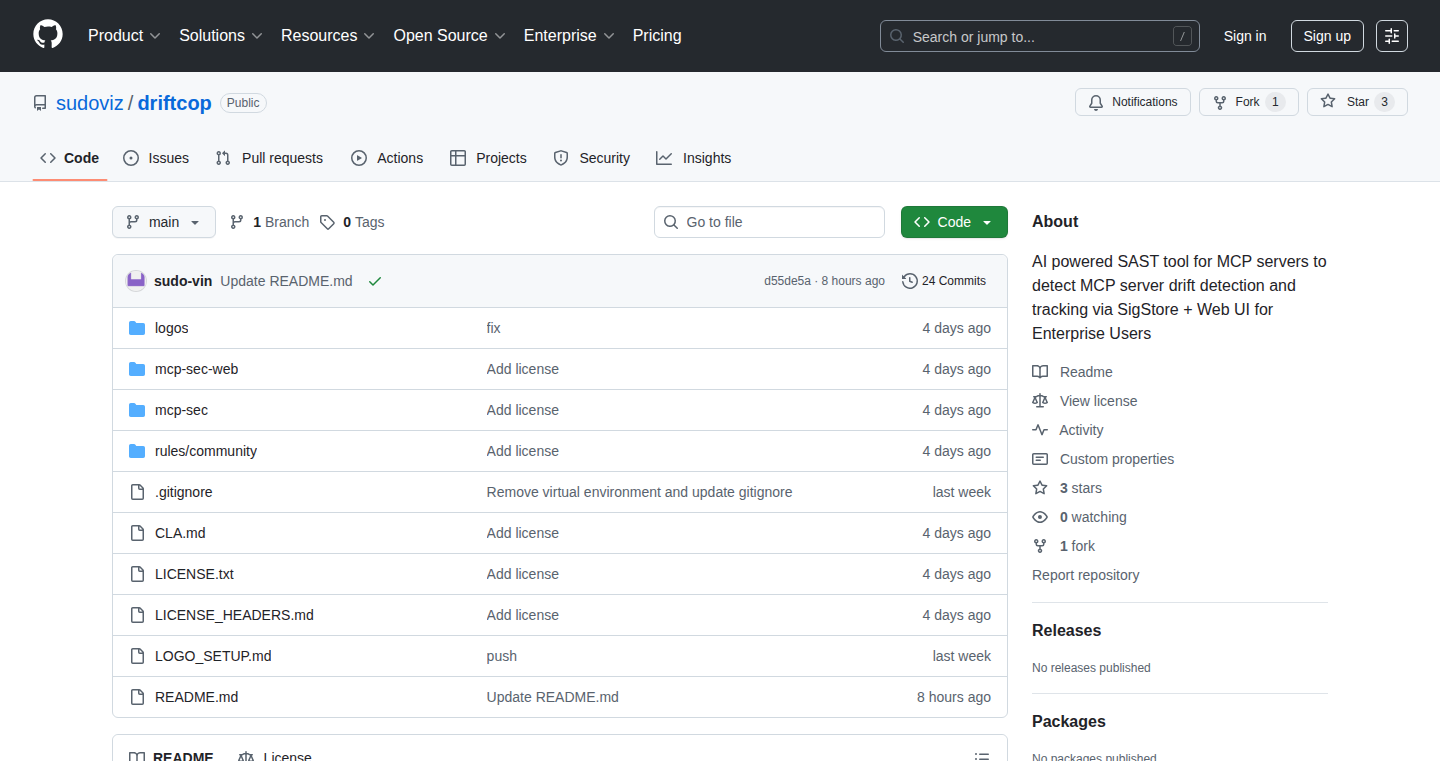The height and width of the screenshot is (761, 1440).
Task: Open the Releases heading link
Action: (1067, 631)
